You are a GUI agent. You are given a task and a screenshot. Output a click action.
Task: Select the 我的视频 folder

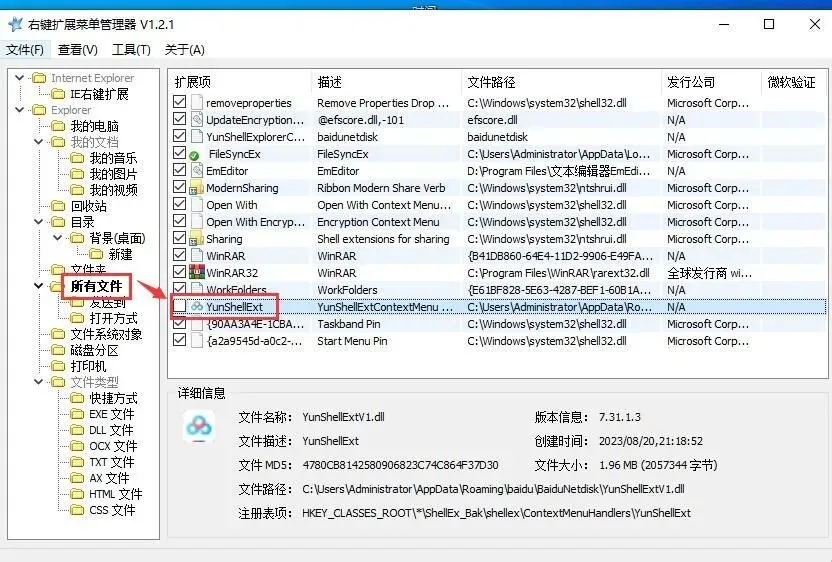[x=113, y=189]
